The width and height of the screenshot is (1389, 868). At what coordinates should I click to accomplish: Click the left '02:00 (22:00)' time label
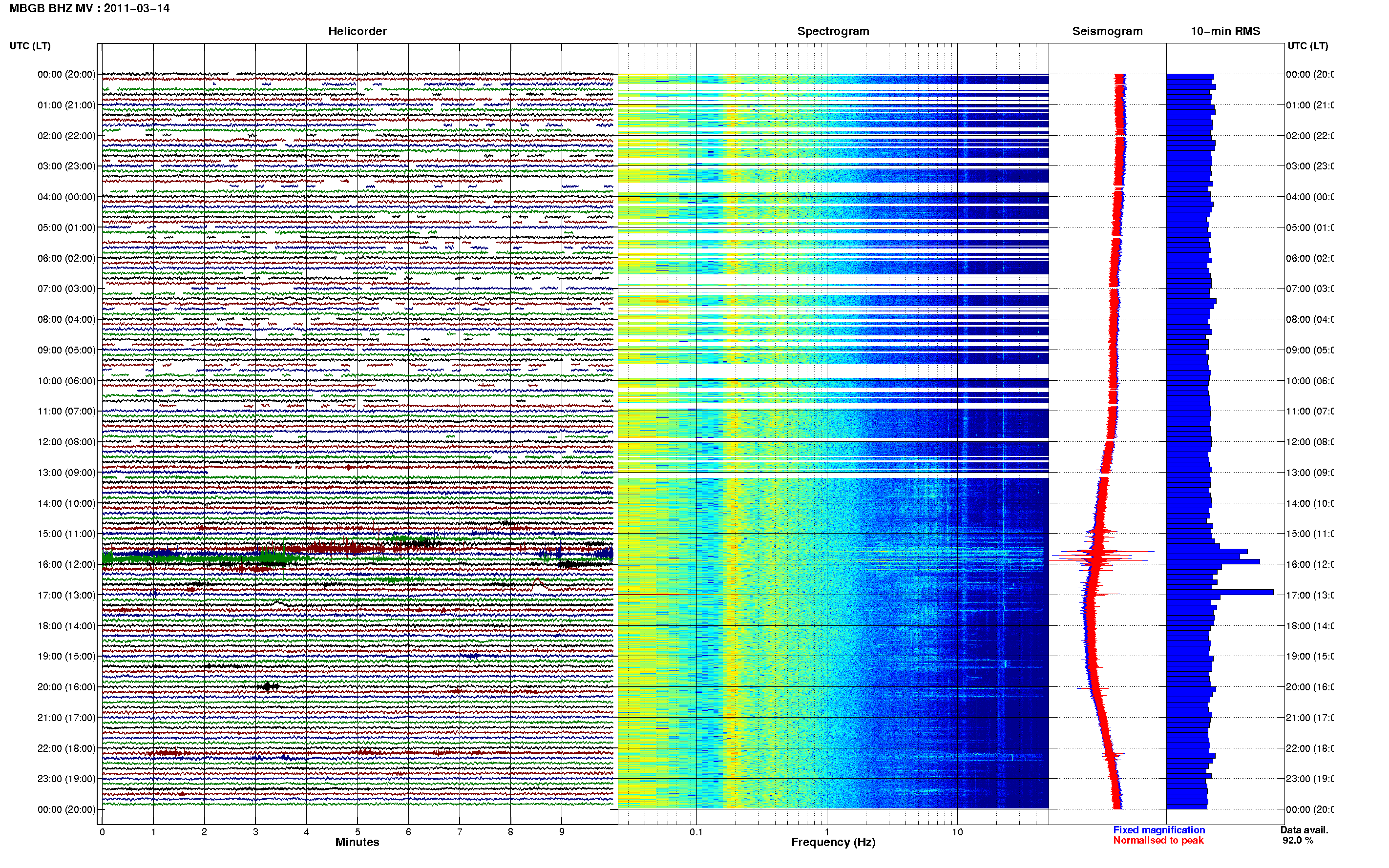[66, 136]
